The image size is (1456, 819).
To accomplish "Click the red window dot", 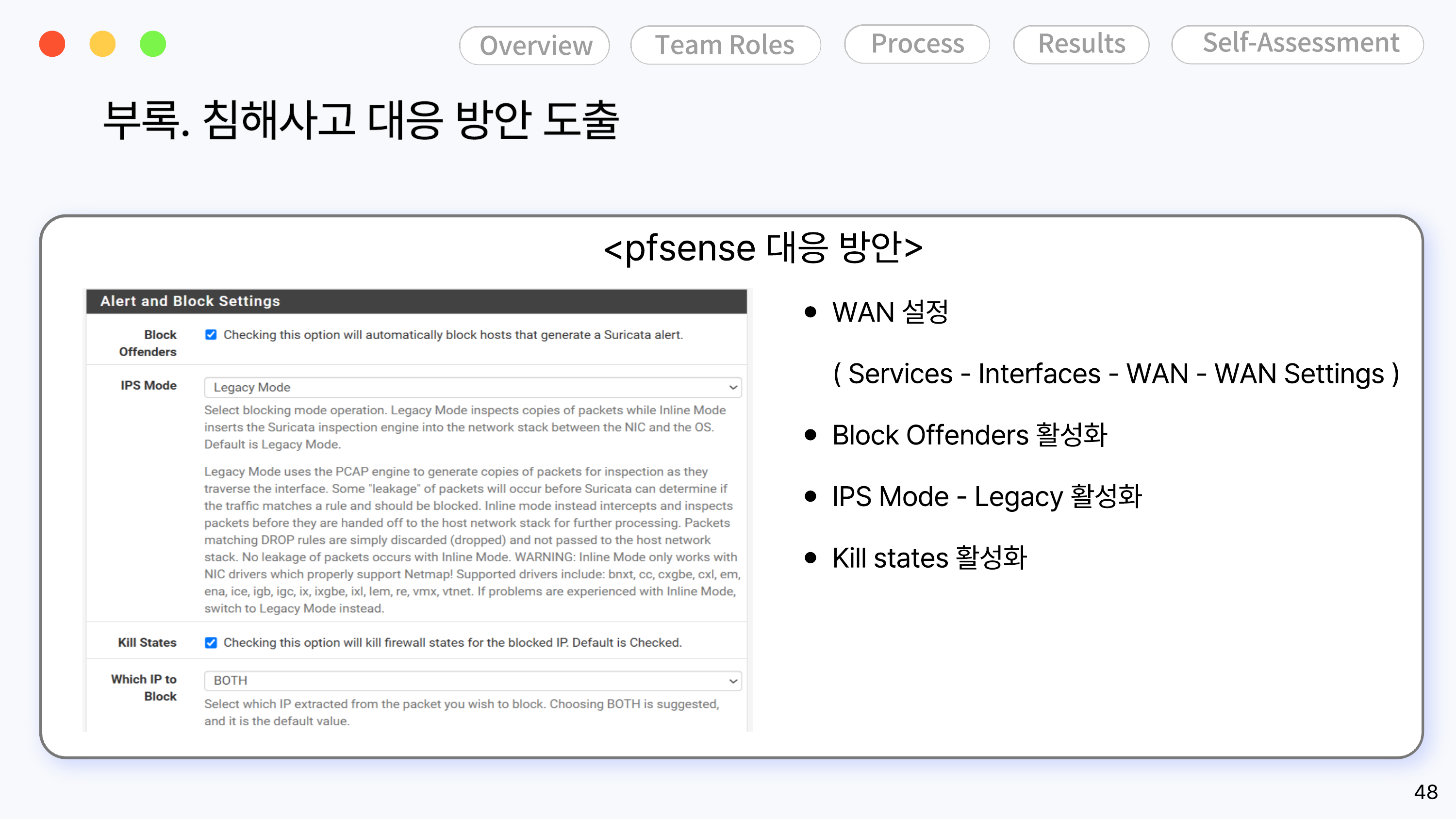I will coord(52,44).
